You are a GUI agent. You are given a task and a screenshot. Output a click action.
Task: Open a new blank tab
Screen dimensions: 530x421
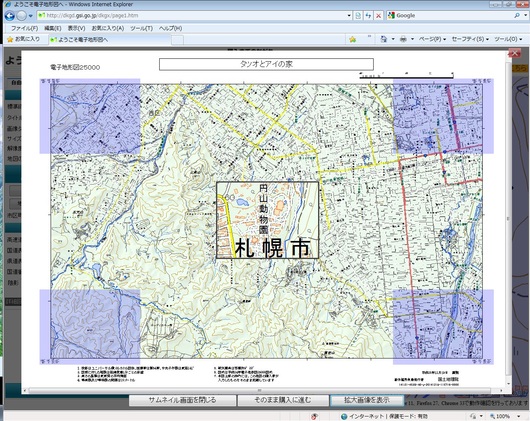[177, 40]
